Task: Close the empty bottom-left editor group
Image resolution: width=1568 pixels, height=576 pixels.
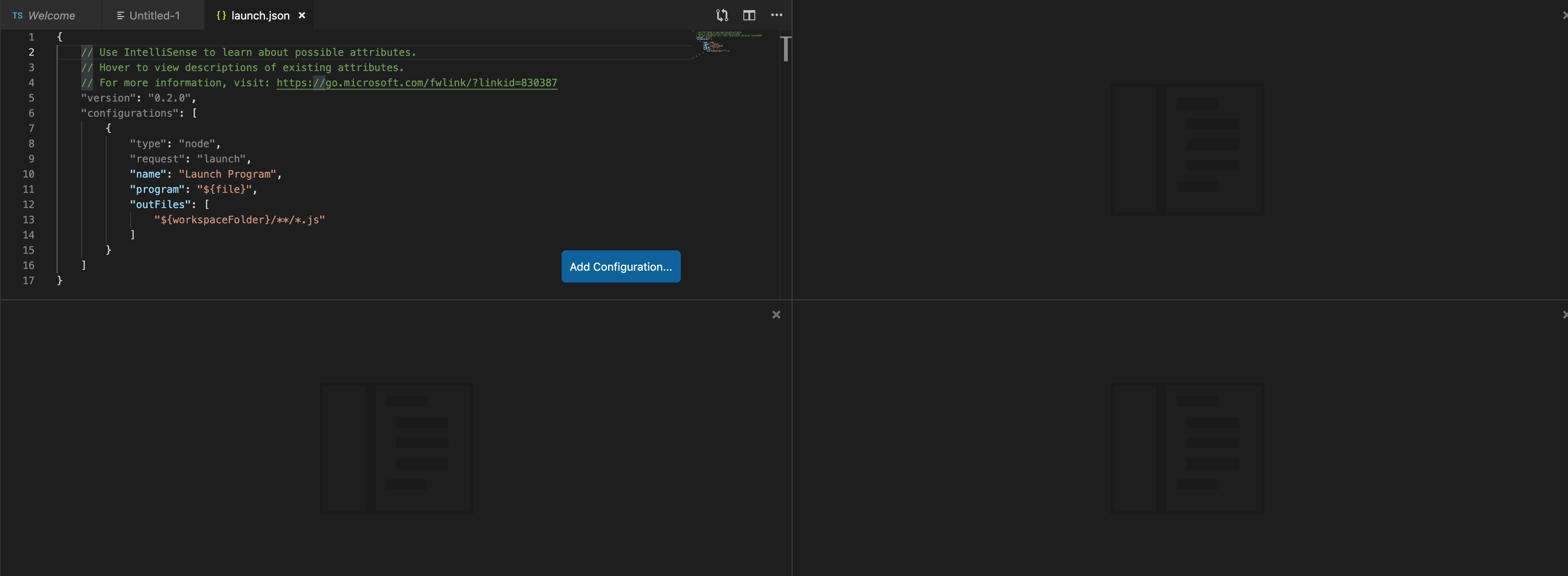Action: tap(776, 315)
